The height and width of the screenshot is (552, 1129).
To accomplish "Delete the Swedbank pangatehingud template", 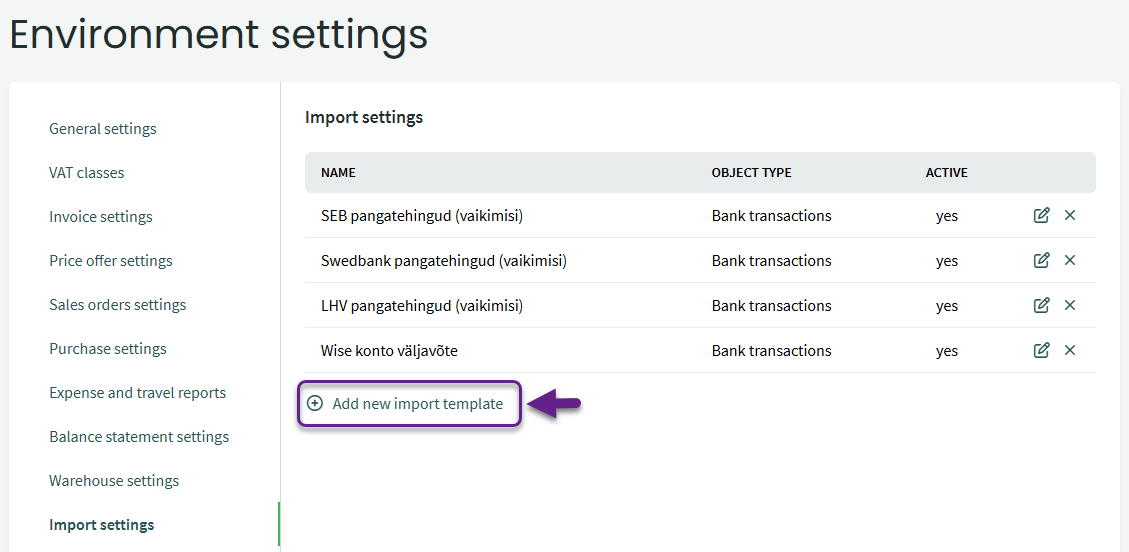I will (1070, 260).
